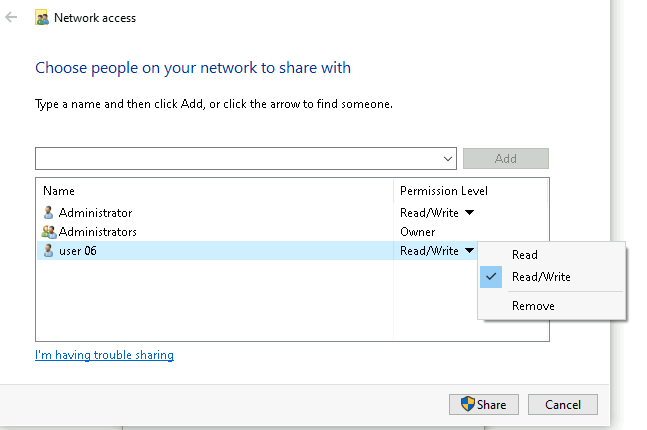Click the Network access title text
647x430 pixels.
point(95,18)
